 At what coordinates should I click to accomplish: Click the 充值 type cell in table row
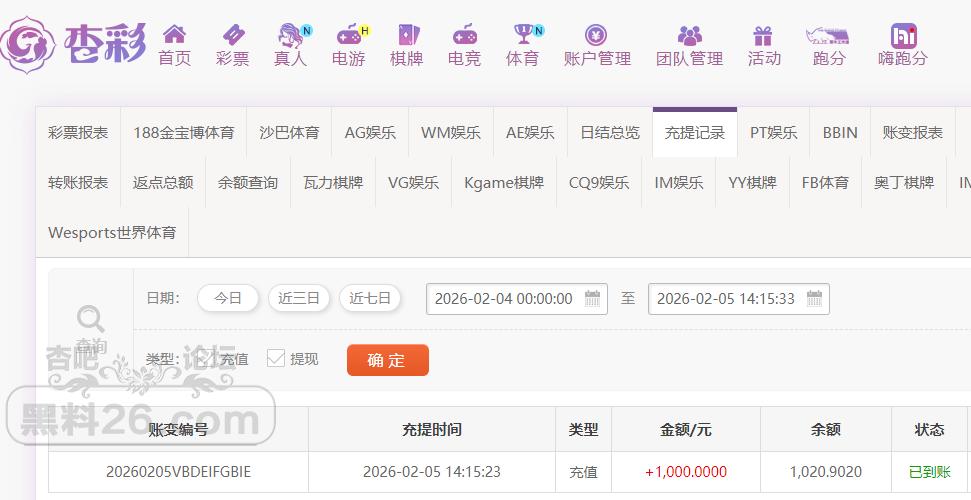point(583,472)
